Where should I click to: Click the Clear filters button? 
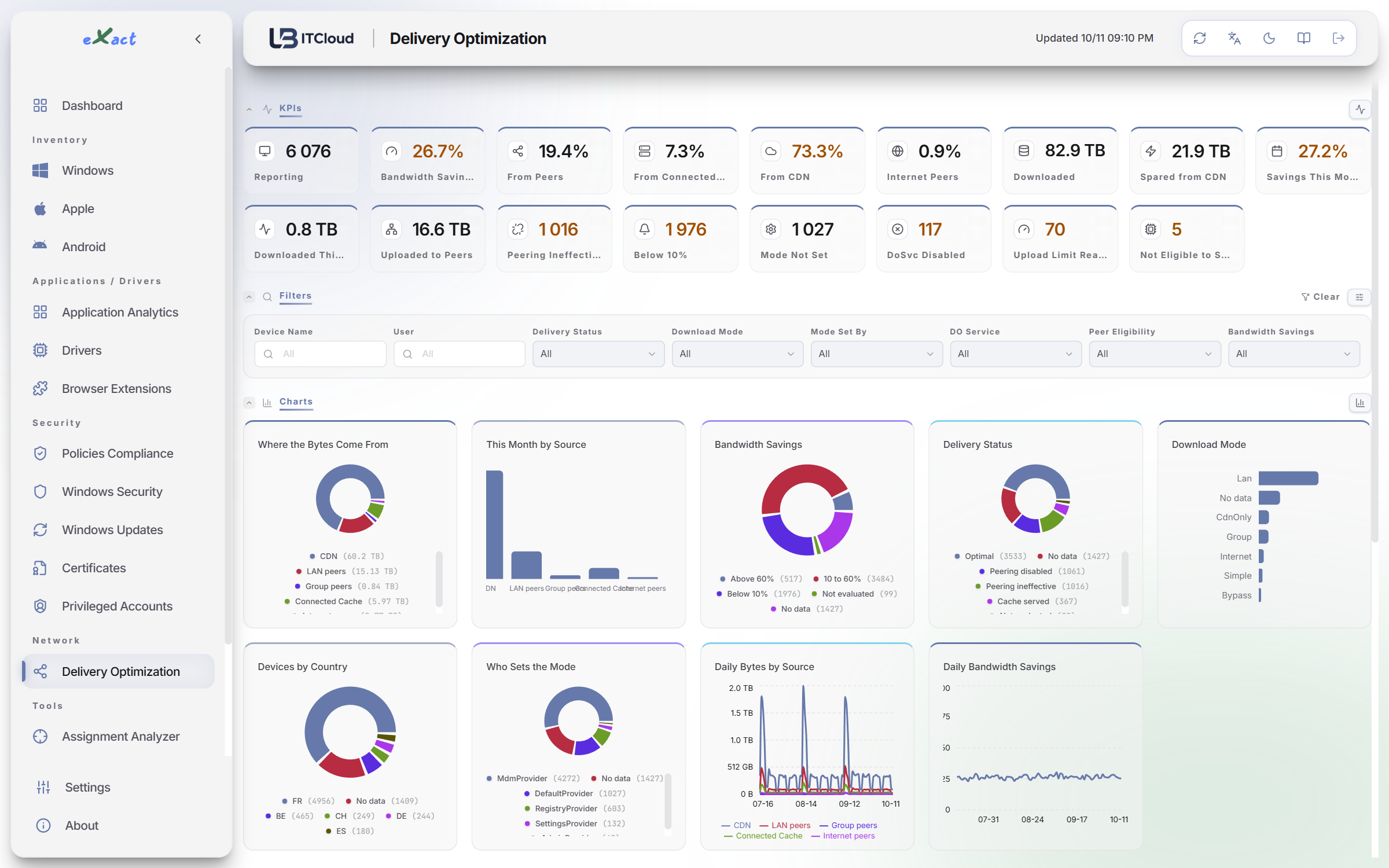[1320, 297]
